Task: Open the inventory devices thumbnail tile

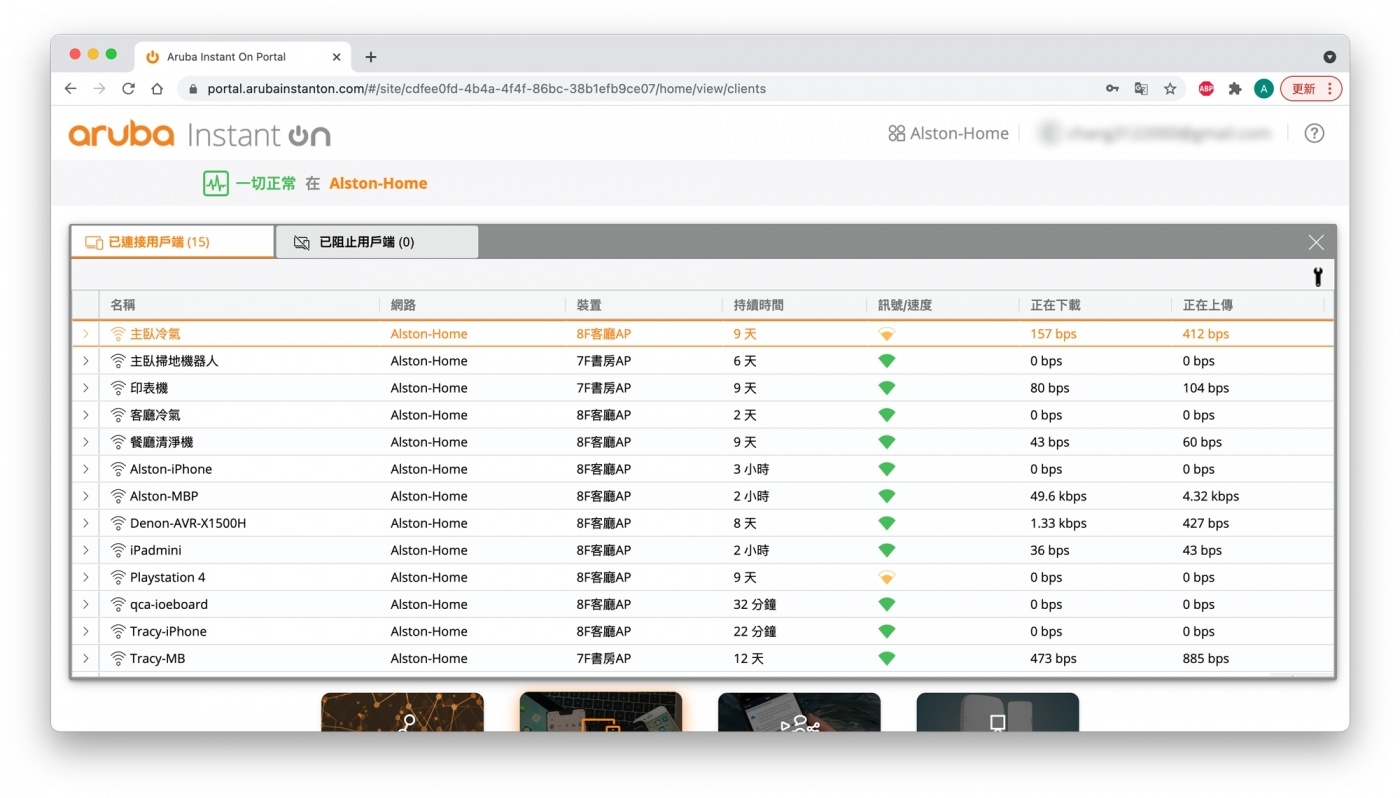Action: pos(997,712)
